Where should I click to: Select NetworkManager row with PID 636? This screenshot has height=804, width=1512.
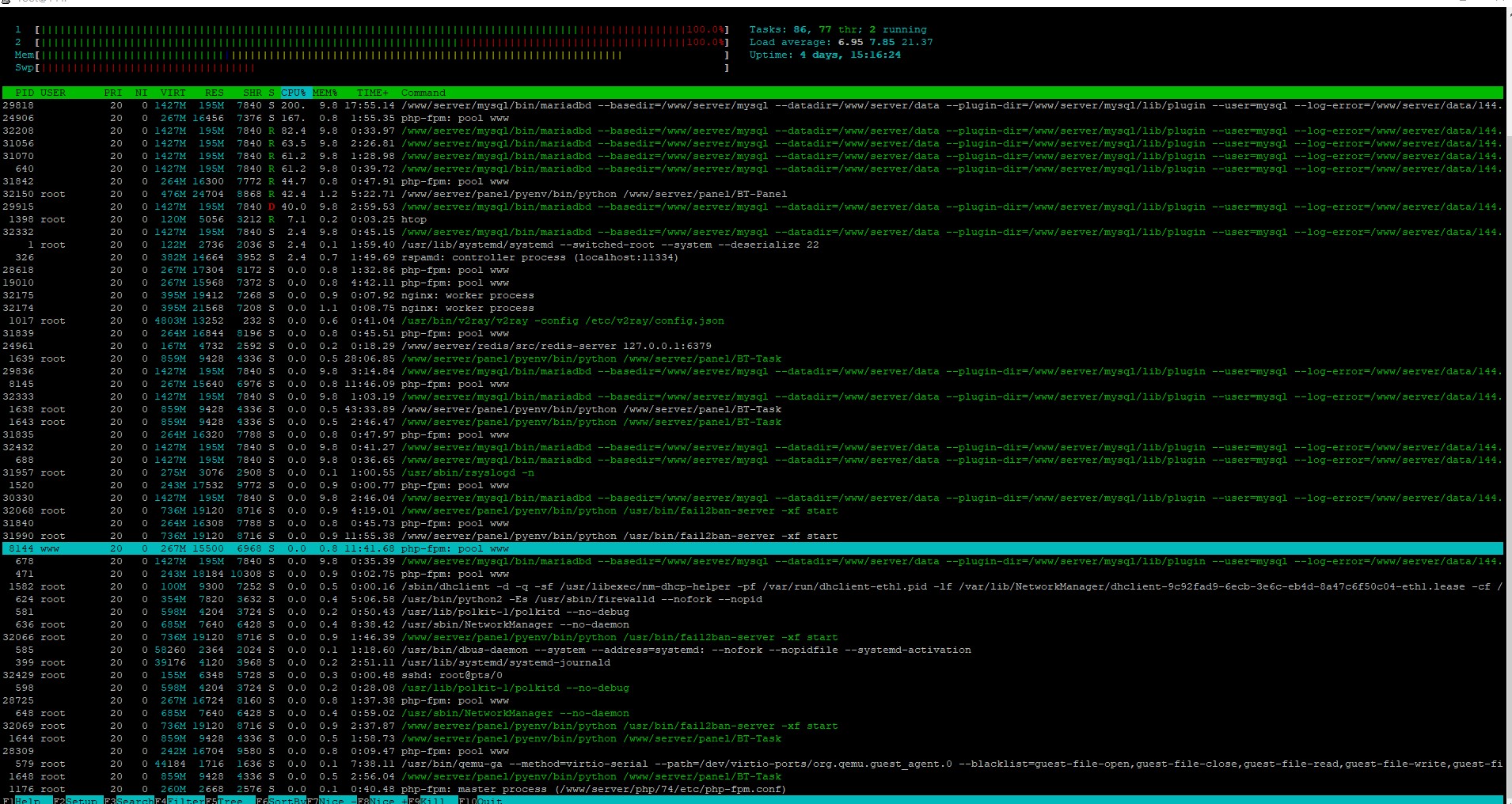(752, 624)
